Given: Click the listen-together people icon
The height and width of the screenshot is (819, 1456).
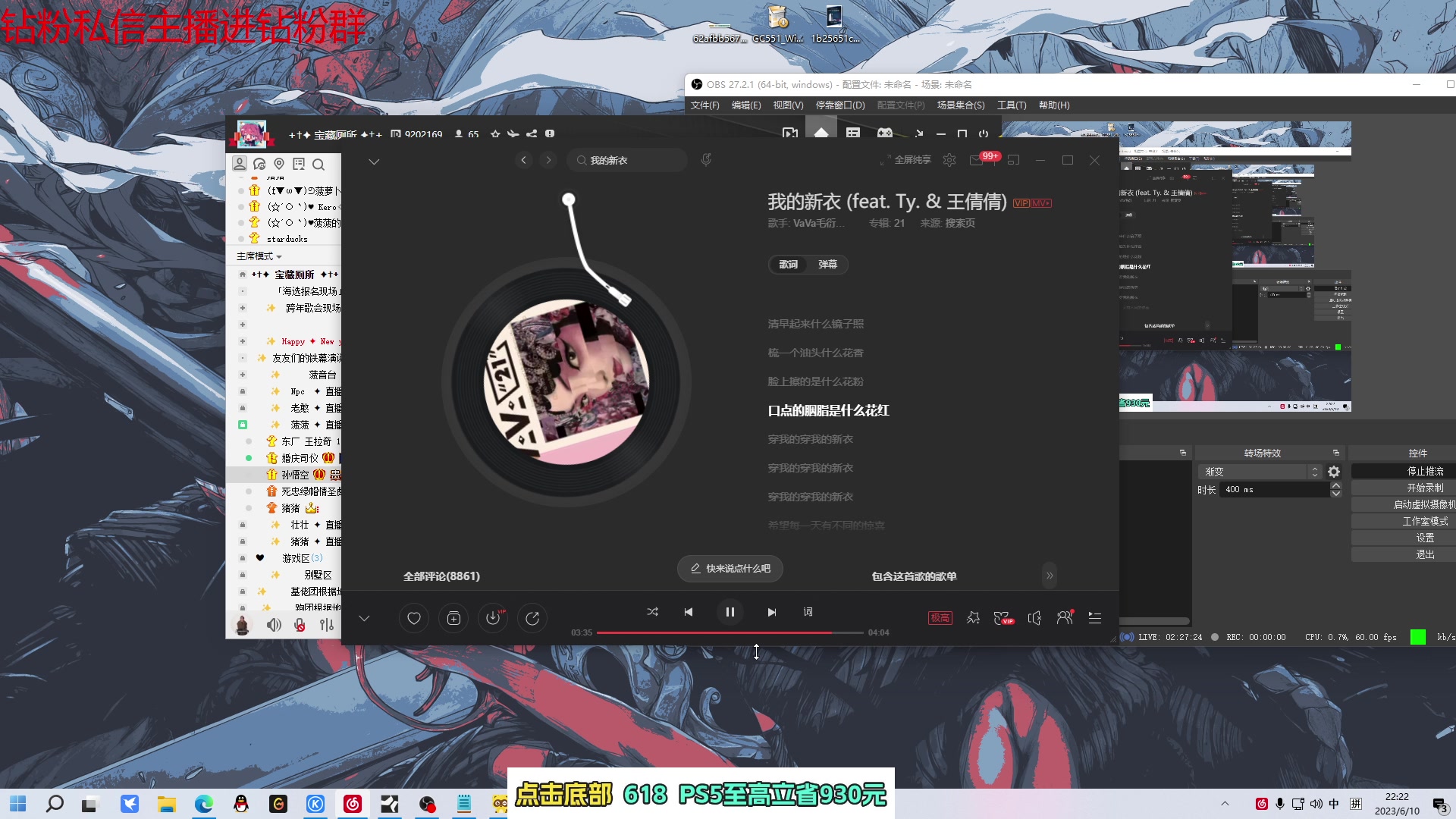Looking at the screenshot, I should (x=1065, y=618).
